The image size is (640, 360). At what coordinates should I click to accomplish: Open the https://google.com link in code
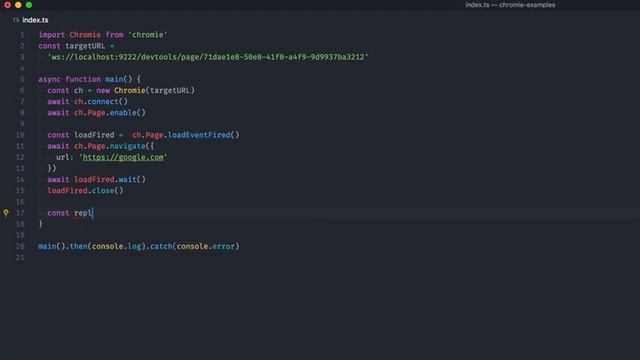[x=123, y=157]
